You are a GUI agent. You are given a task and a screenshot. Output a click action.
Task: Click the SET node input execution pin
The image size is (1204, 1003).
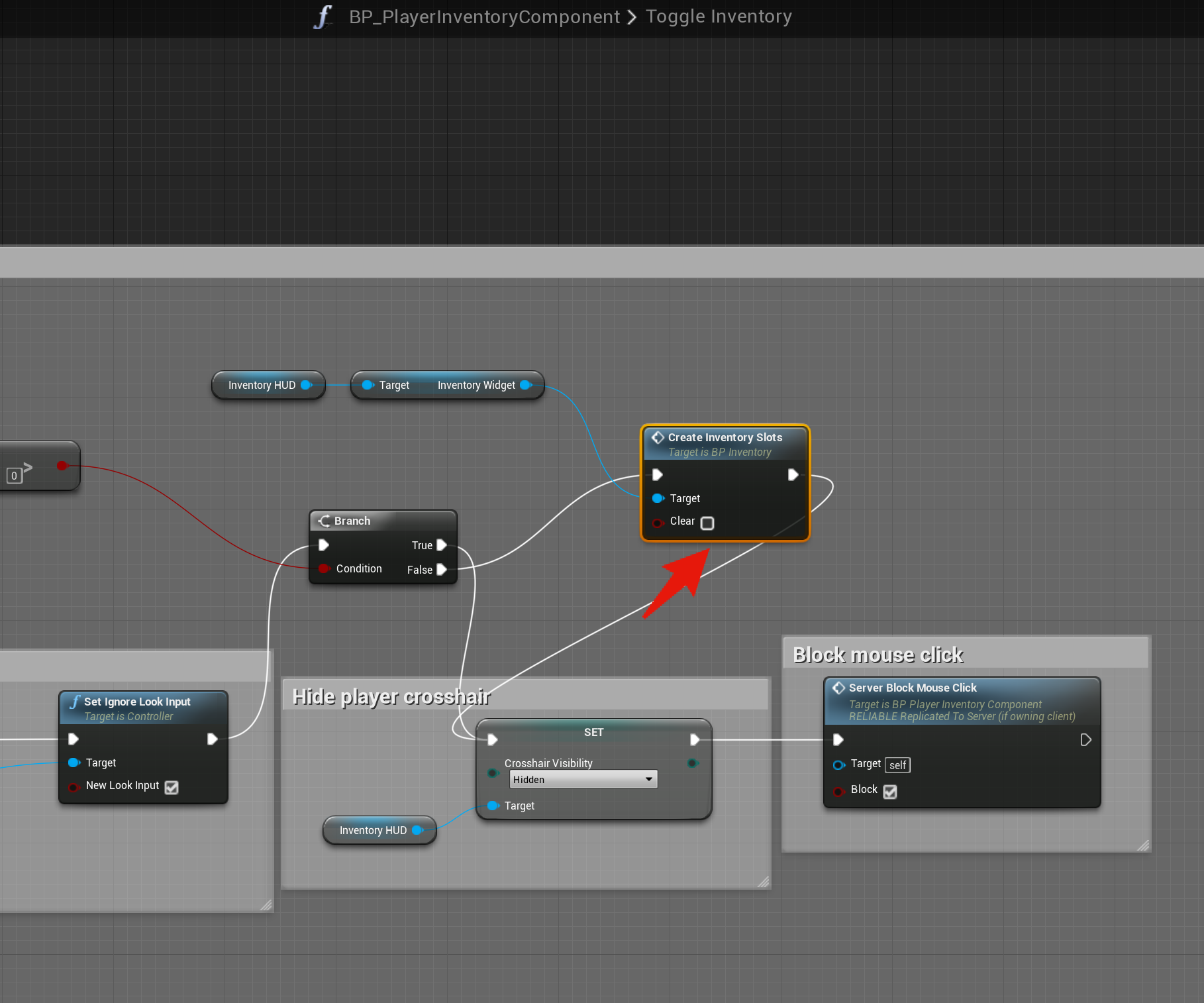[x=493, y=739]
